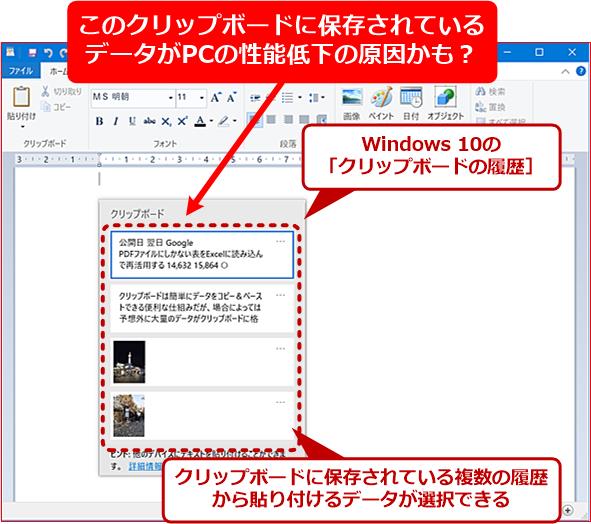
Task: Click the オブジェクト insert object icon
Action: [445, 97]
